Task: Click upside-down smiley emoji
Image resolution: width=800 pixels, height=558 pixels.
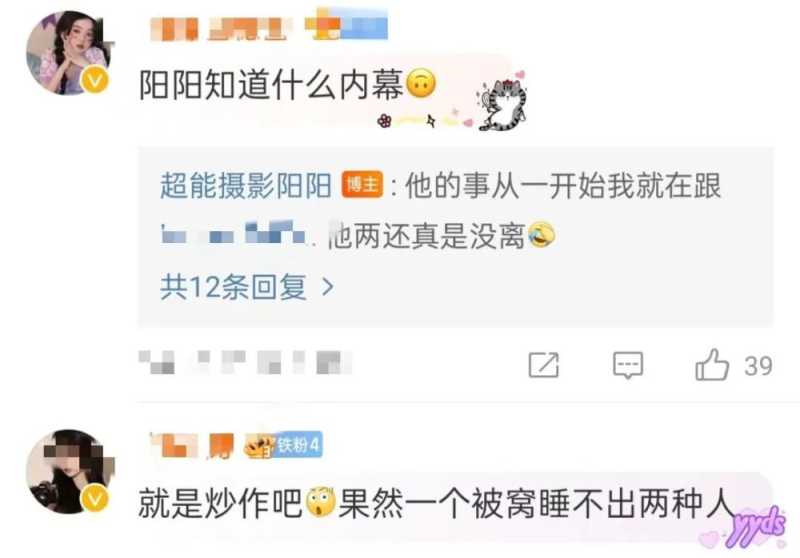Action: pyautogui.click(x=420, y=84)
